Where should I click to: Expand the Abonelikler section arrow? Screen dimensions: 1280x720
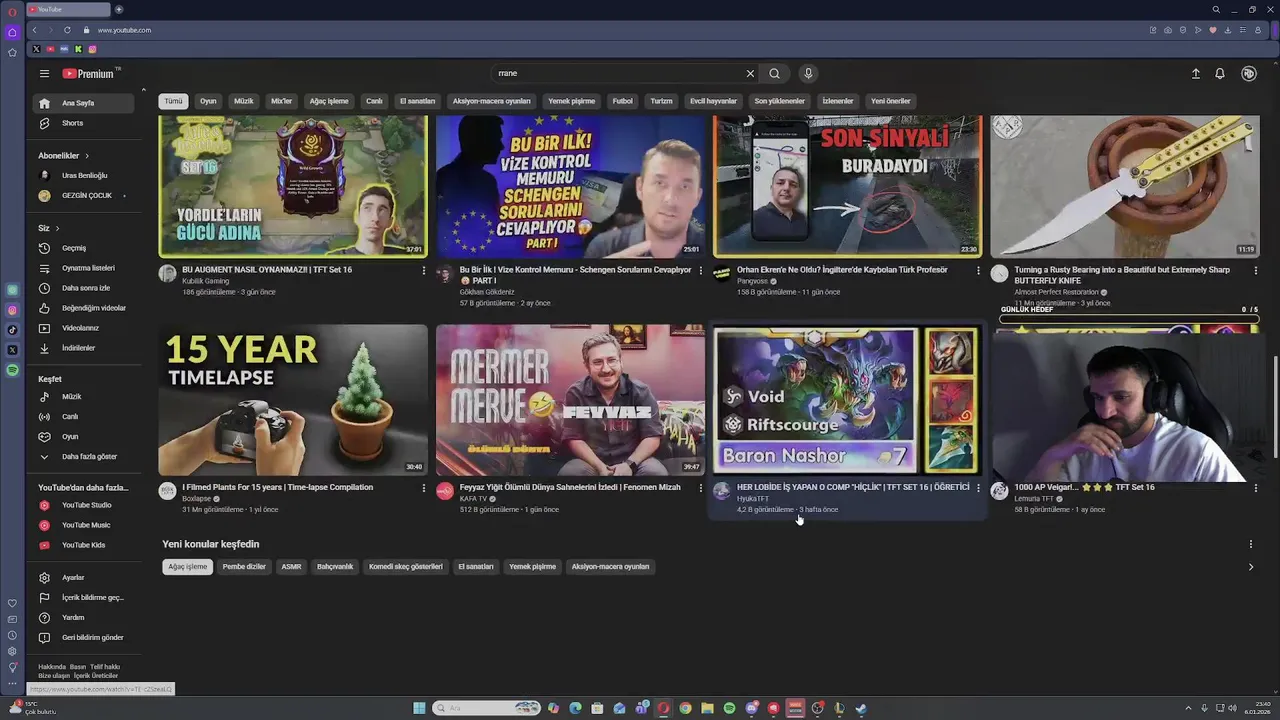coord(87,156)
